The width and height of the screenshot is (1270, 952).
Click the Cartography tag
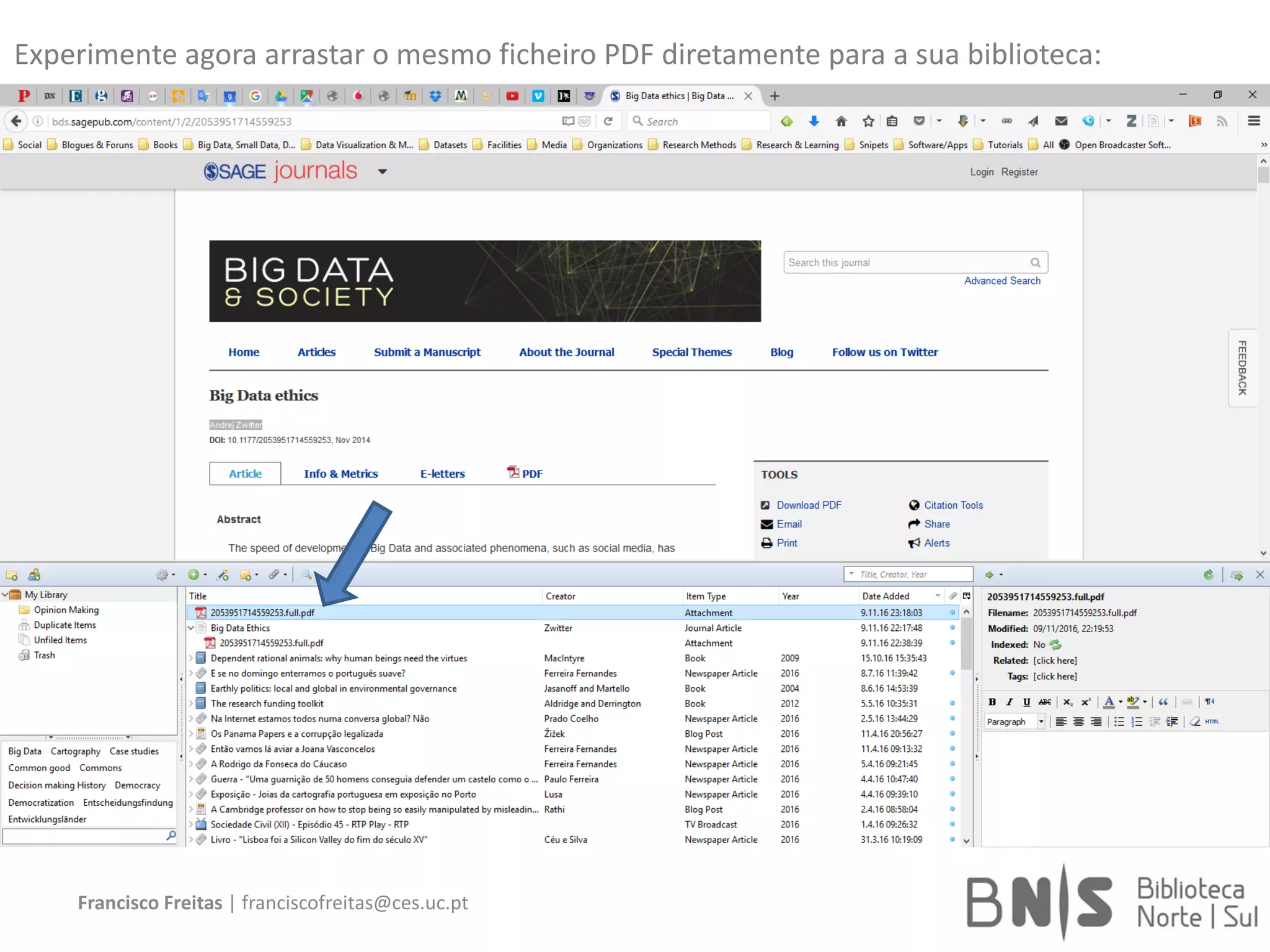pos(76,751)
